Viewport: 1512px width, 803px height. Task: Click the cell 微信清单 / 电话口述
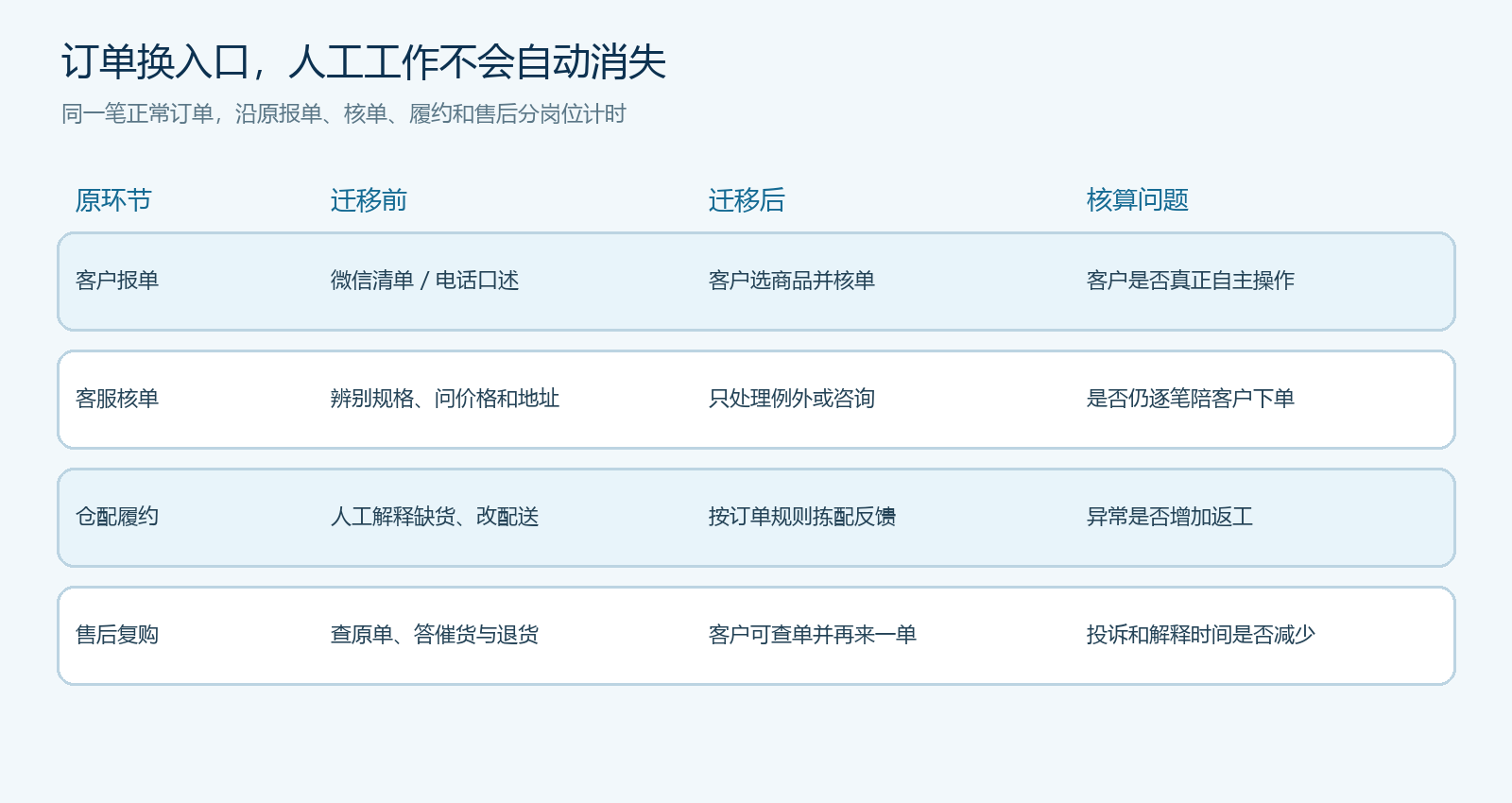(x=425, y=281)
